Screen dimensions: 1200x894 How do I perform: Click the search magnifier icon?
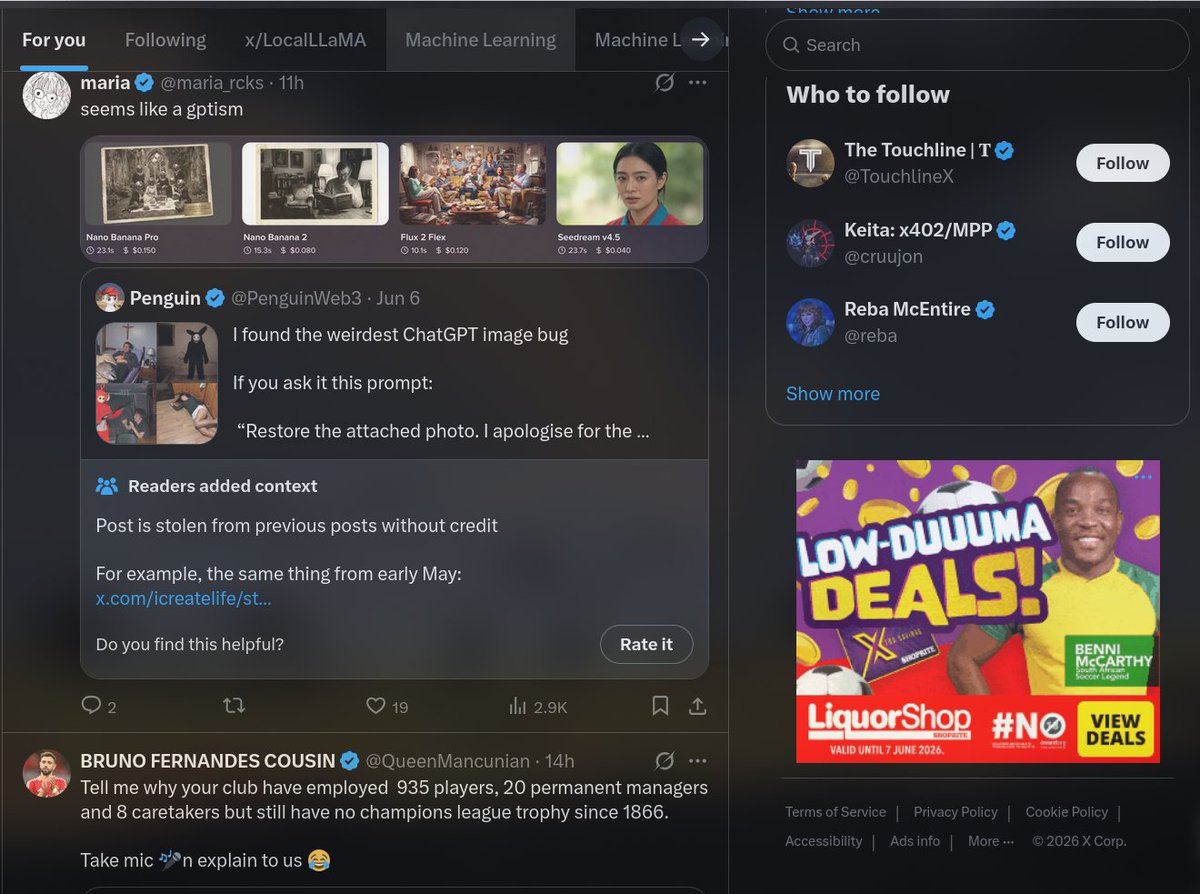point(791,45)
